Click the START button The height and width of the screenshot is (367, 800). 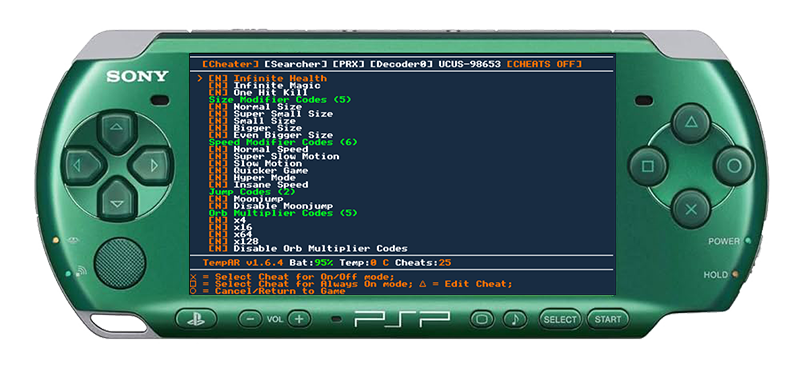[608, 320]
